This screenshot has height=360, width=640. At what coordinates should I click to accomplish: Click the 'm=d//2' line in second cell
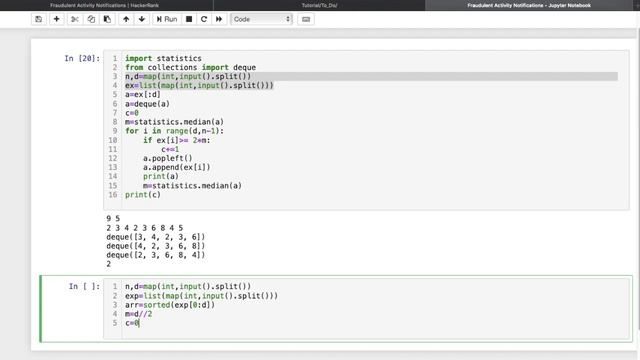click(138, 314)
